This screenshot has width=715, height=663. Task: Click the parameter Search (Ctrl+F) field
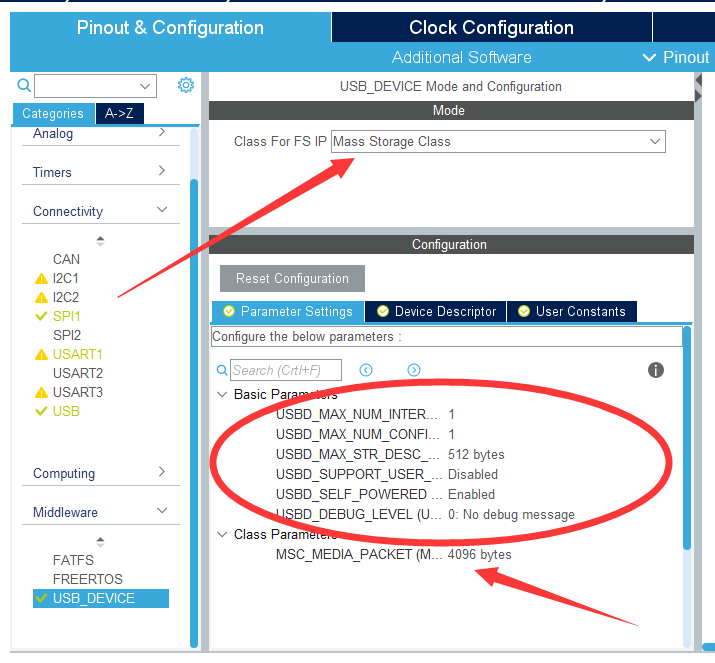pyautogui.click(x=286, y=370)
